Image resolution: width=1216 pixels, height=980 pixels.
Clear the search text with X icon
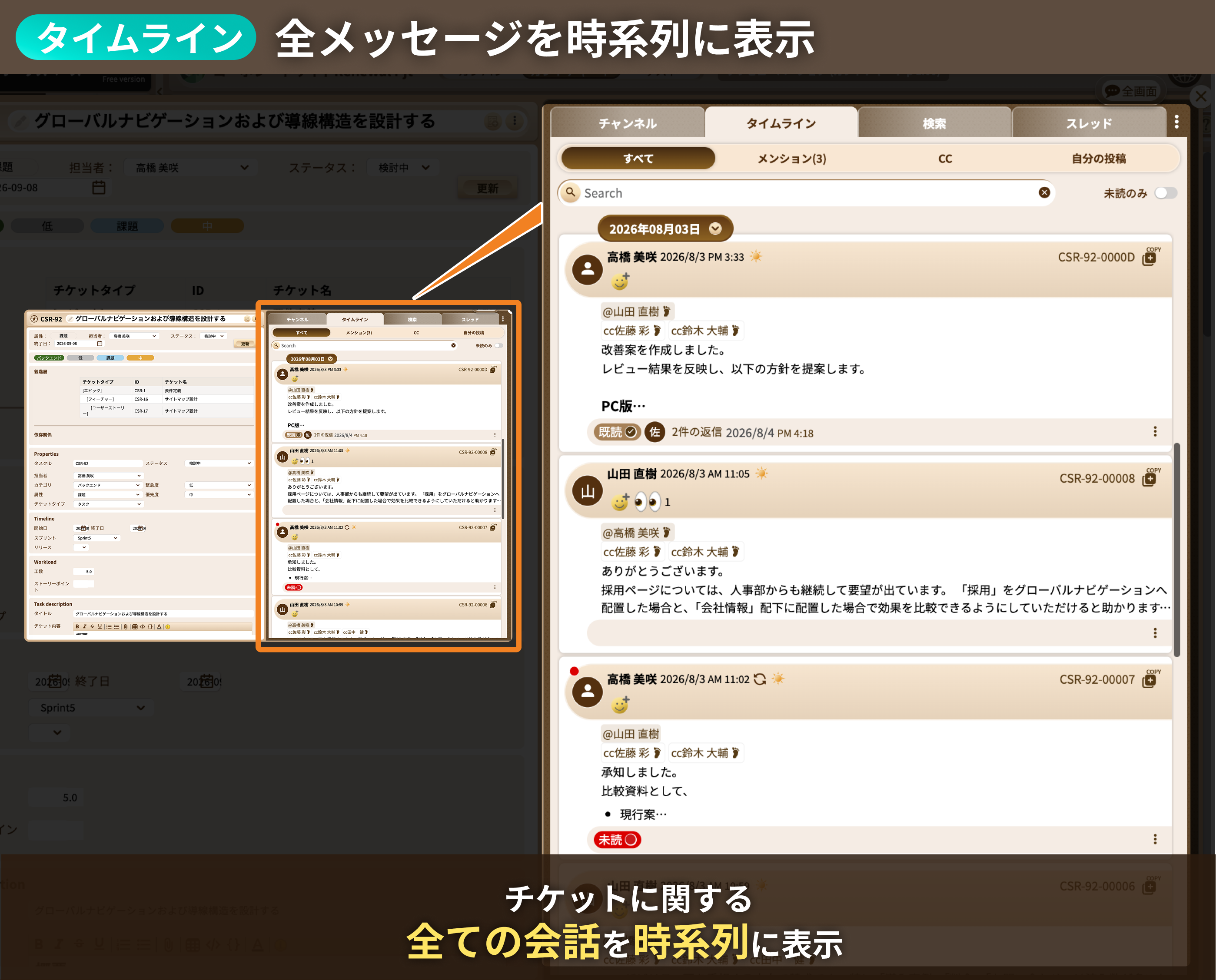click(x=1044, y=192)
